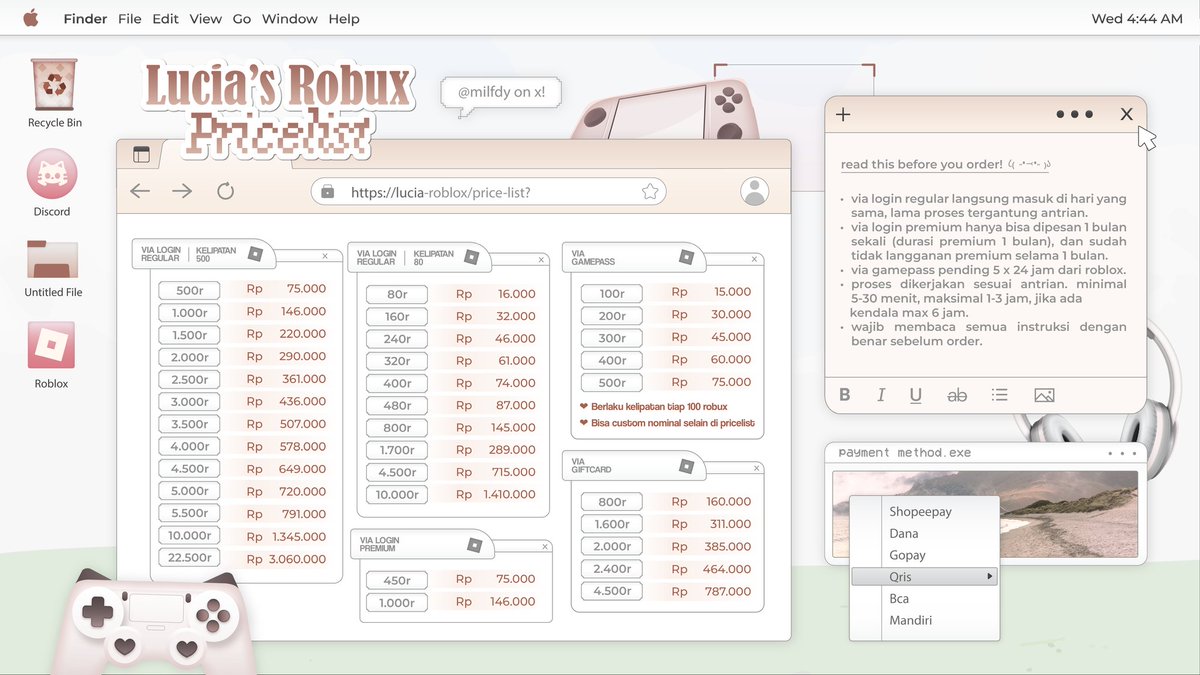Click 'read this before you order!' heading
Image resolution: width=1200 pixels, height=675 pixels.
[x=921, y=164]
